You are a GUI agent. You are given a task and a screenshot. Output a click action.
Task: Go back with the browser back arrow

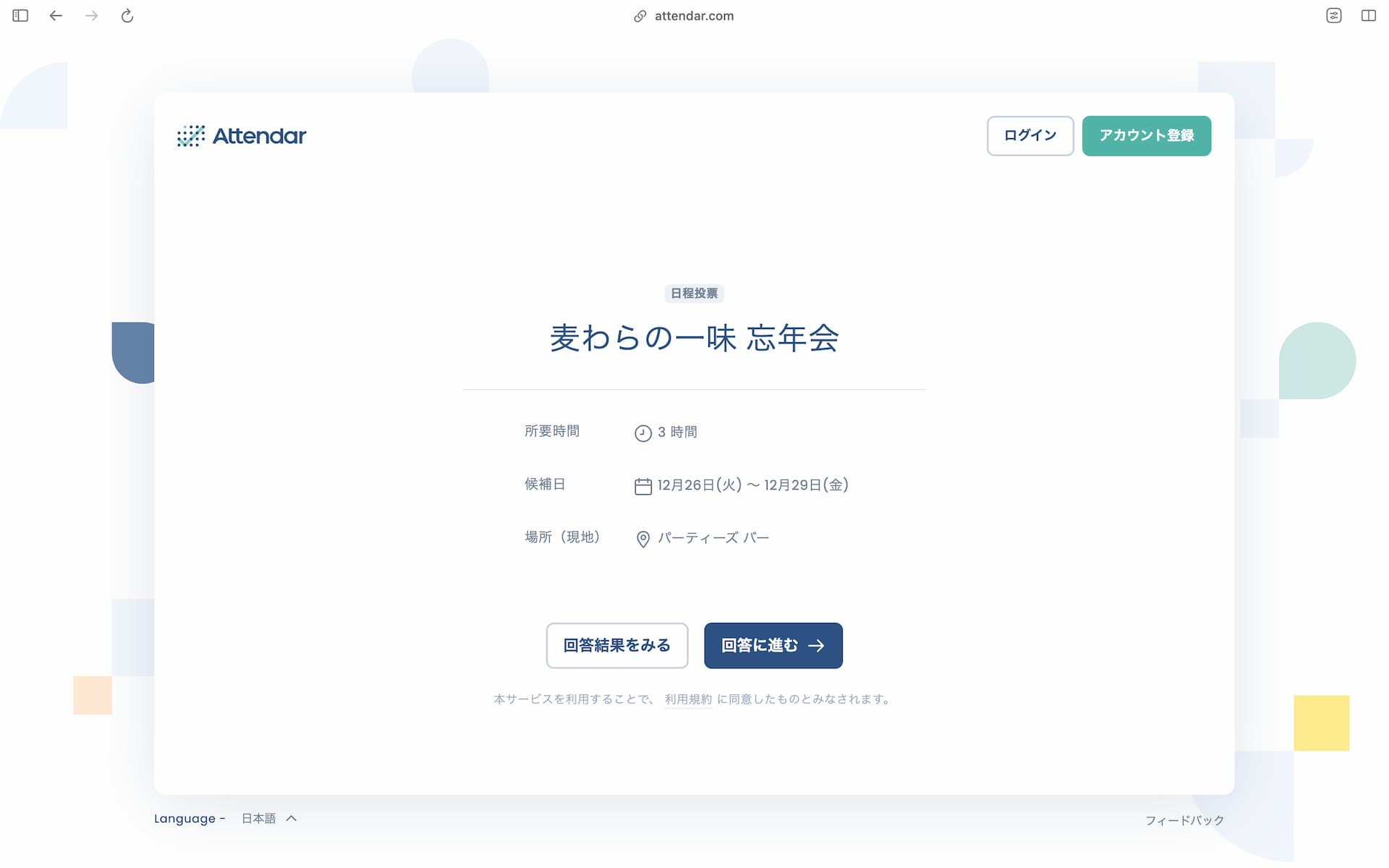click(56, 16)
